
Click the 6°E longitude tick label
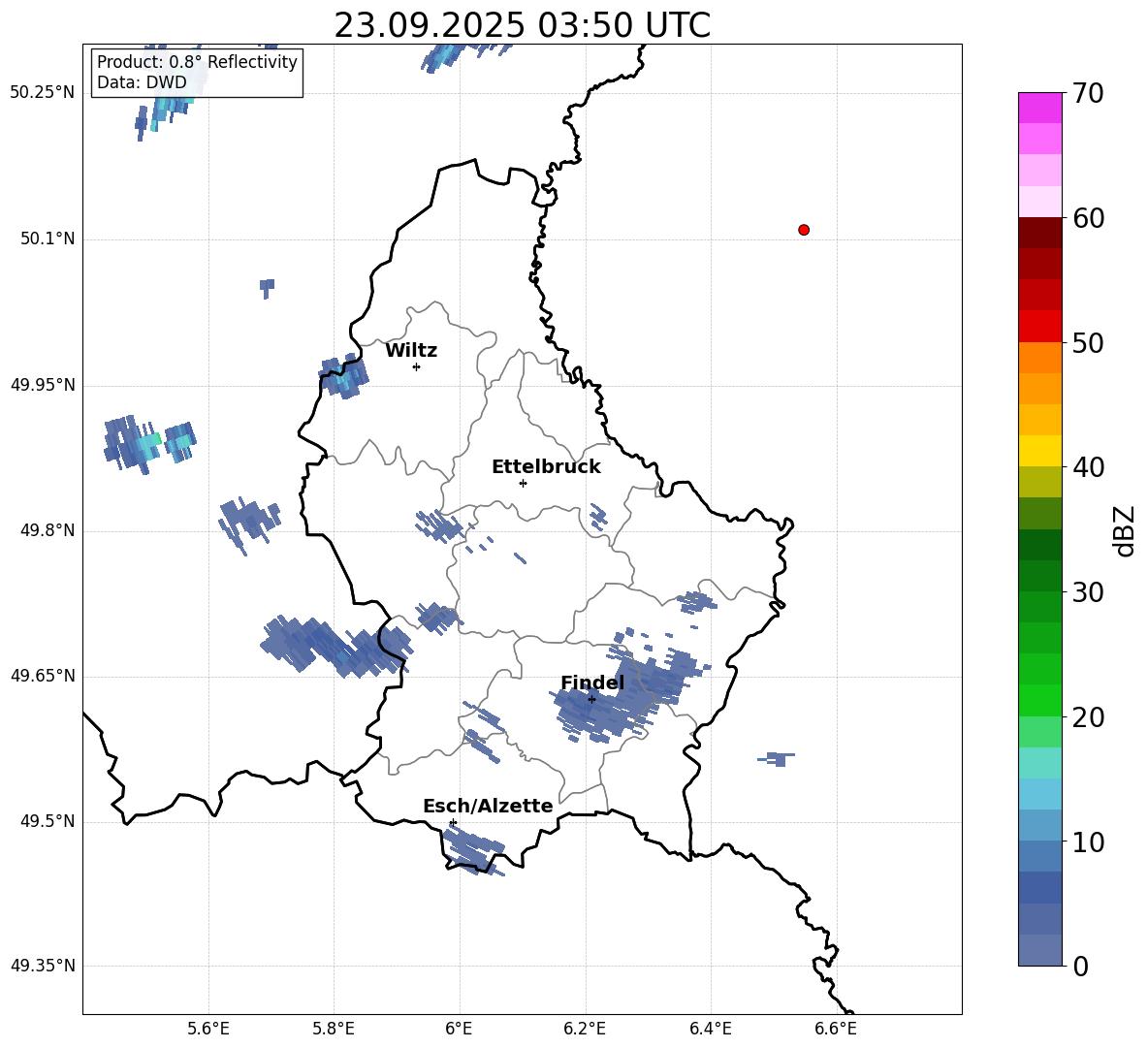(x=459, y=1029)
